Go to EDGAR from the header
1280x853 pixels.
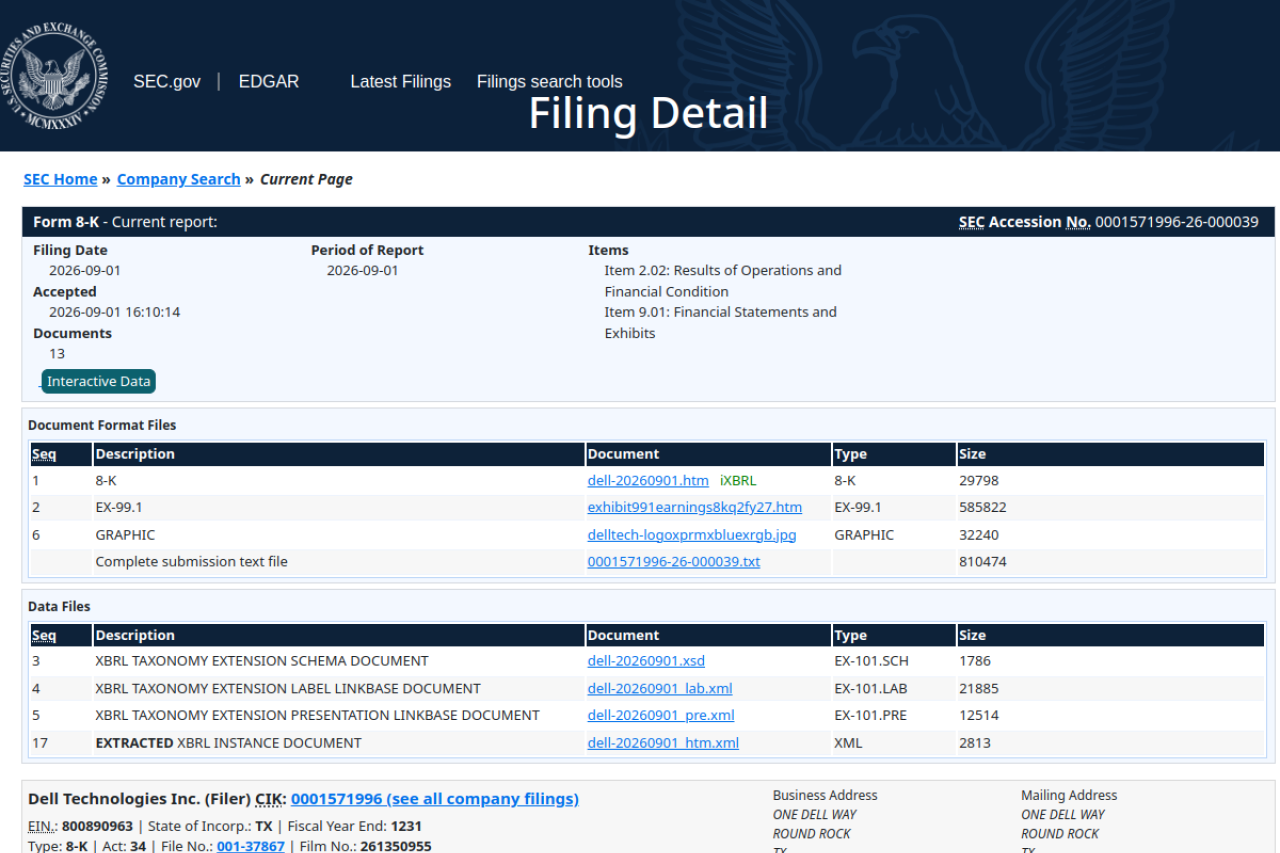coord(269,82)
